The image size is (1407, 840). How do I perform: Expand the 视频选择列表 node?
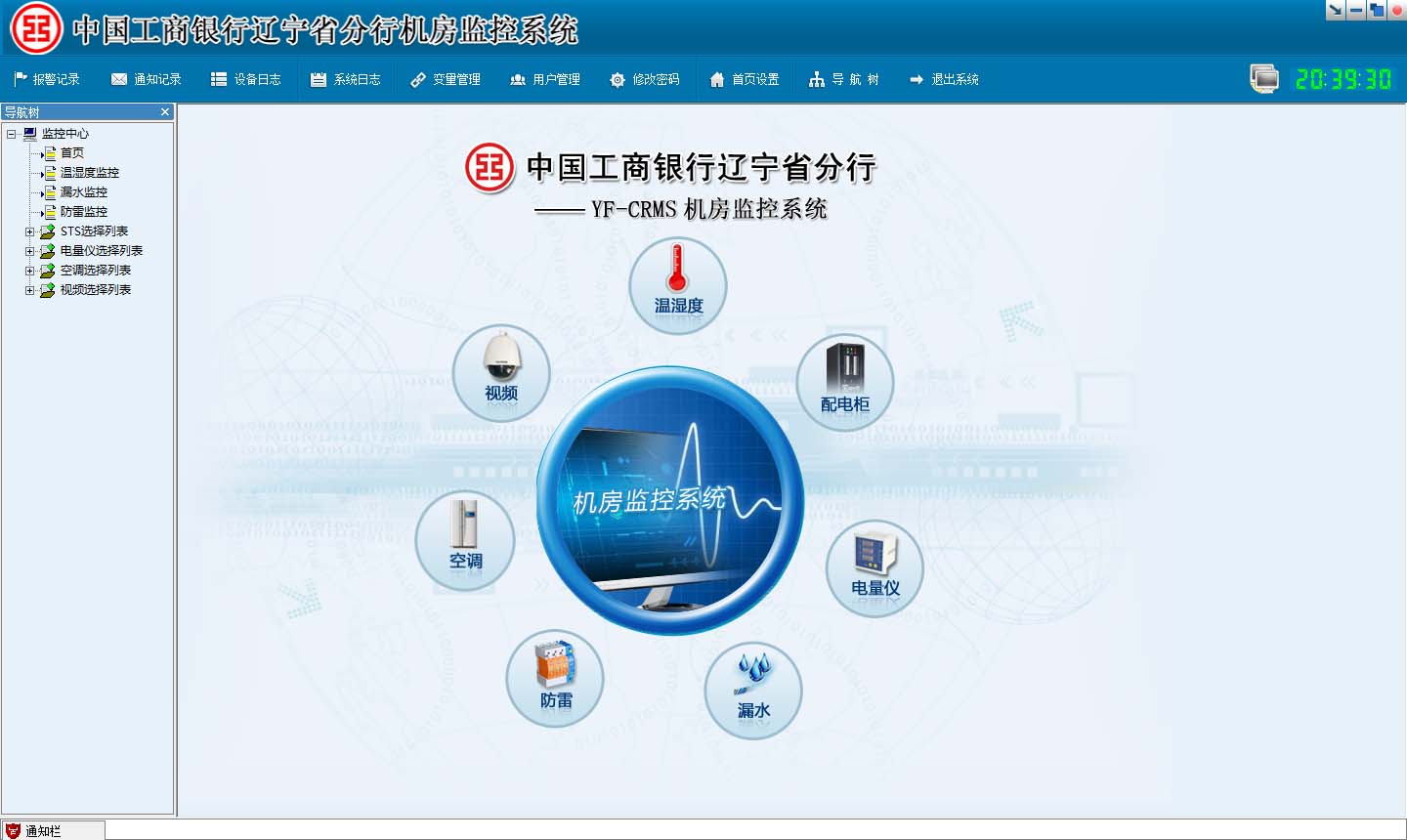(x=29, y=290)
